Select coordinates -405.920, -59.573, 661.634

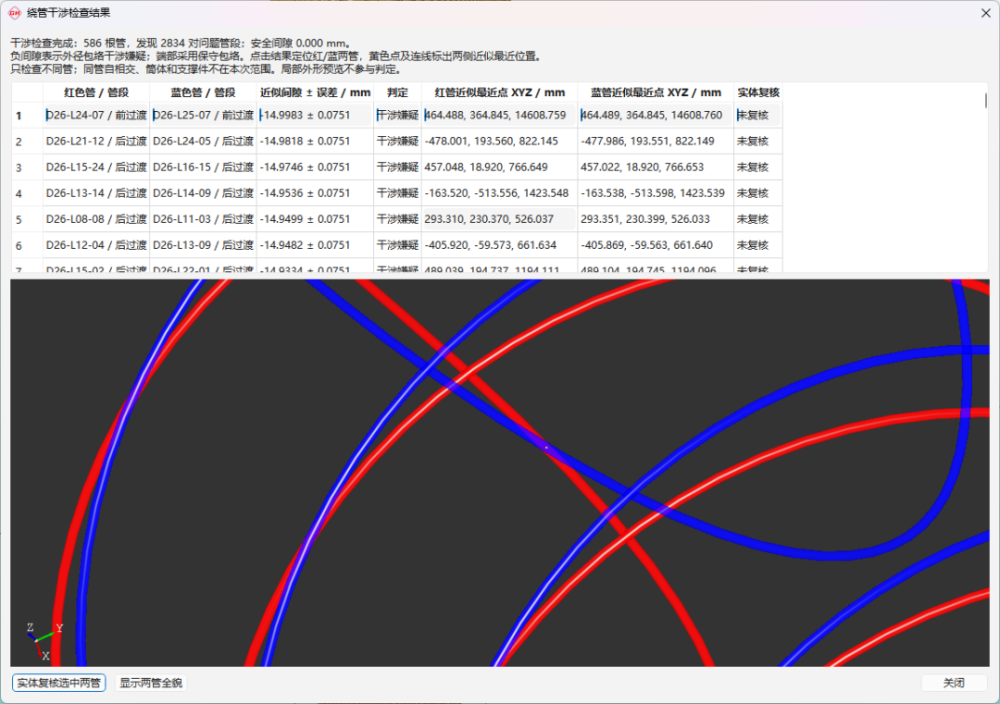coord(500,246)
